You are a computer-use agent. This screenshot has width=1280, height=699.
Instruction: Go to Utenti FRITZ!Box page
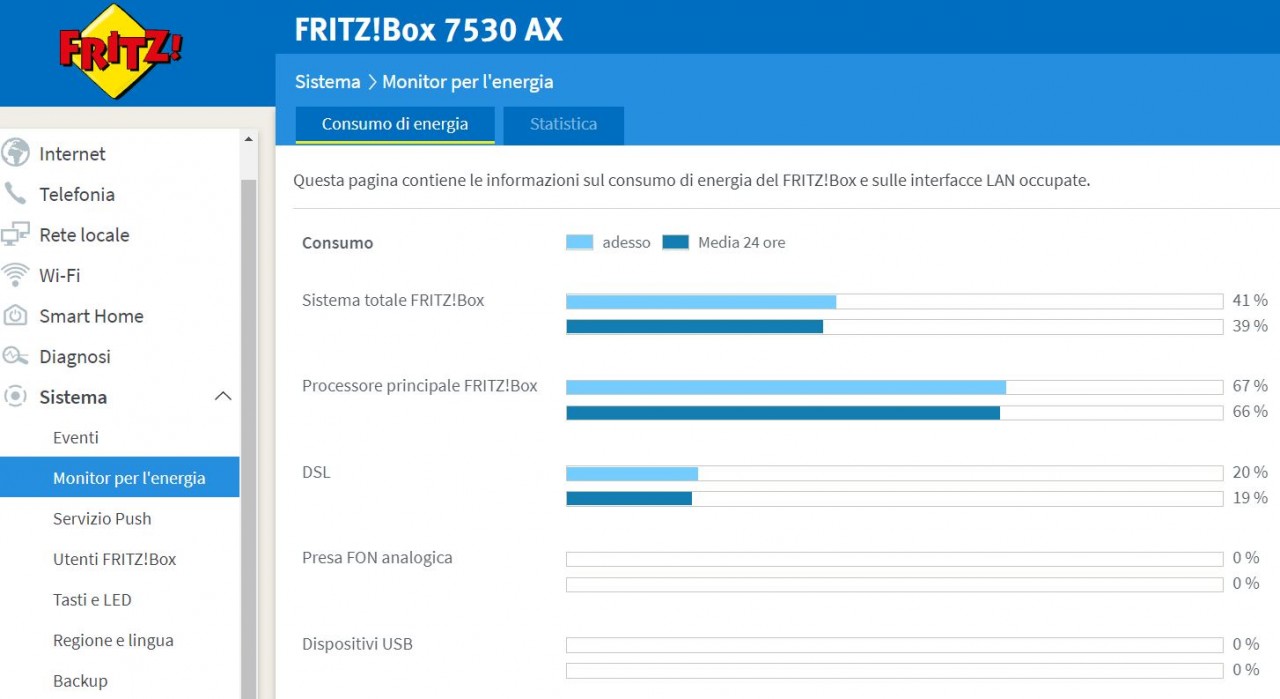pyautogui.click(x=114, y=559)
